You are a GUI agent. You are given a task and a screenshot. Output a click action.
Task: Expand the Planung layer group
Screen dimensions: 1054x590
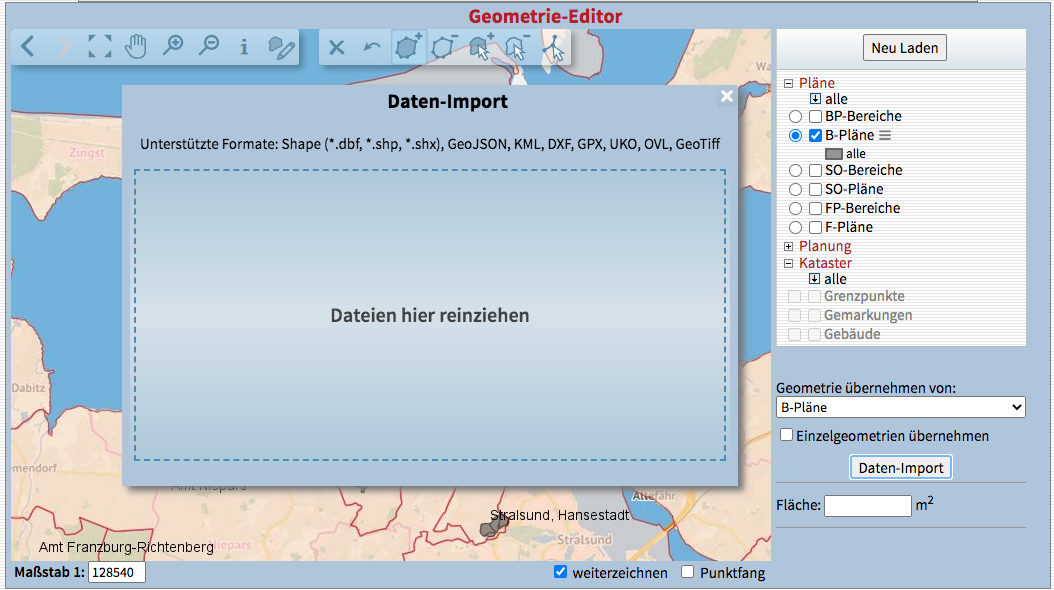(788, 246)
